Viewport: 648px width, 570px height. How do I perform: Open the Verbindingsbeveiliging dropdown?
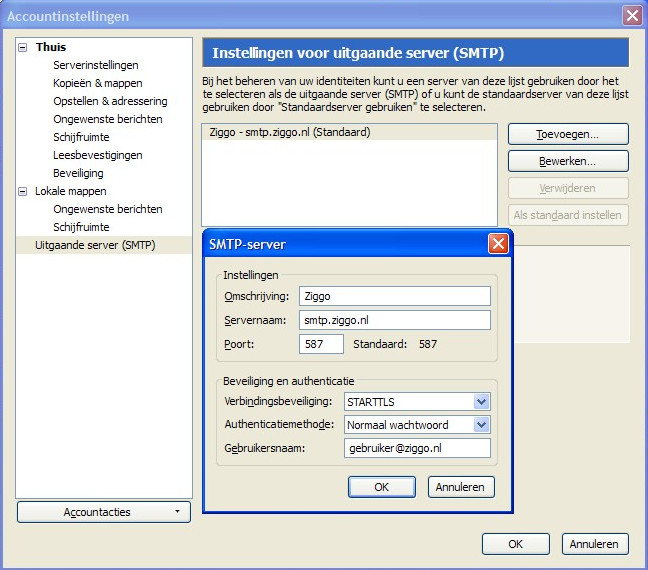pyautogui.click(x=482, y=401)
